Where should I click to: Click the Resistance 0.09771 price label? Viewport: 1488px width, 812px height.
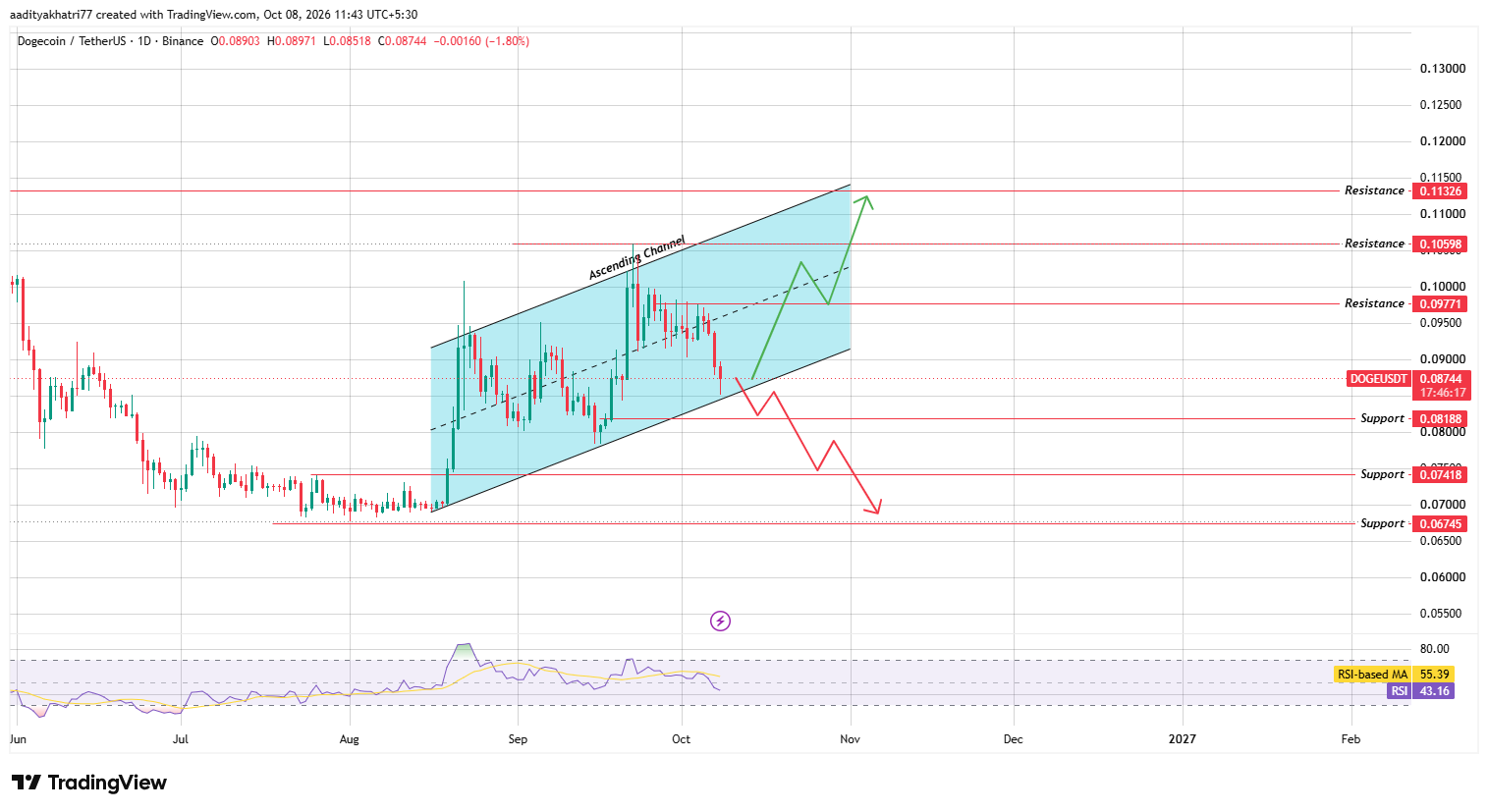tap(1439, 304)
